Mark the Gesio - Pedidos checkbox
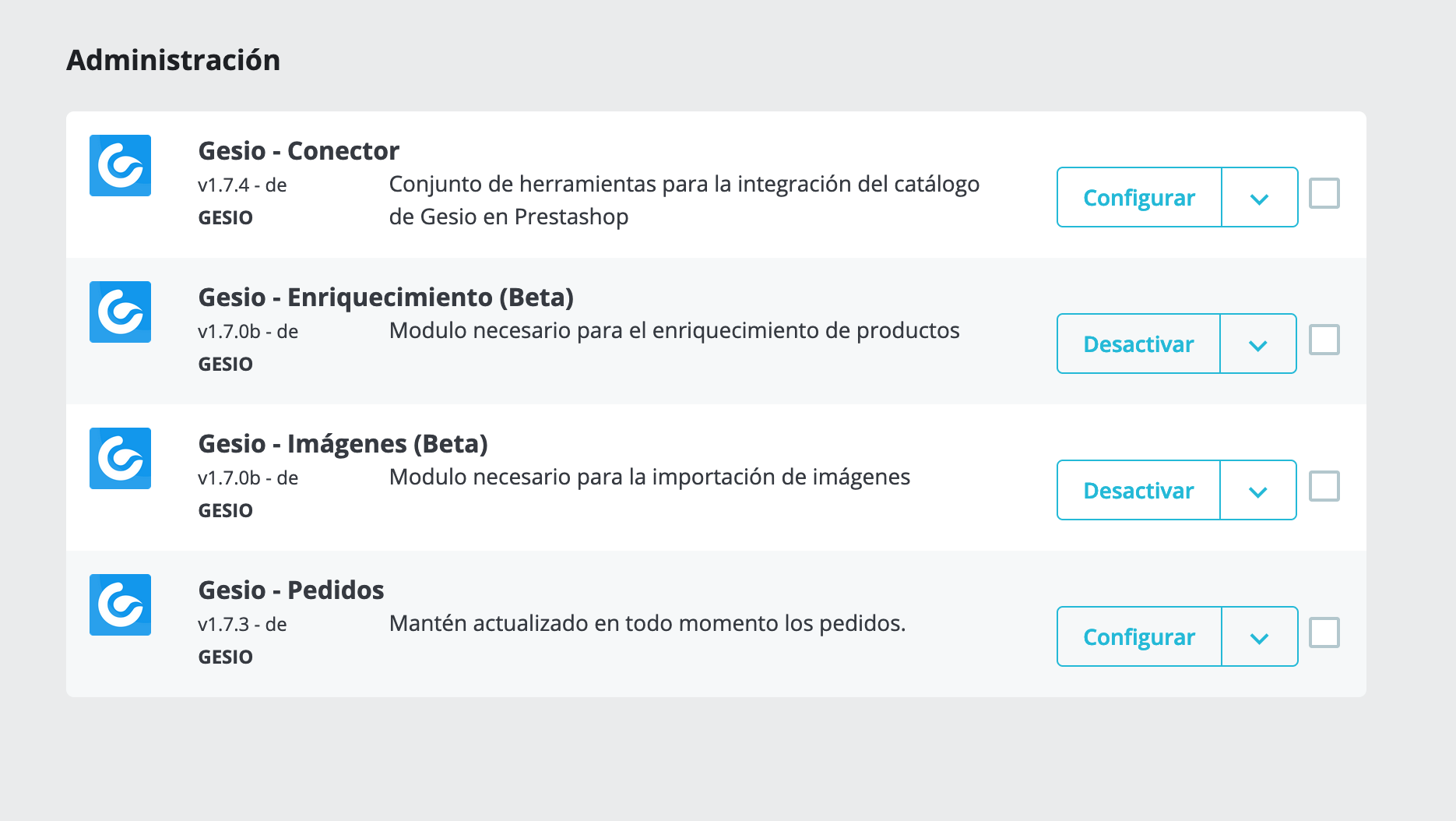 tap(1324, 632)
